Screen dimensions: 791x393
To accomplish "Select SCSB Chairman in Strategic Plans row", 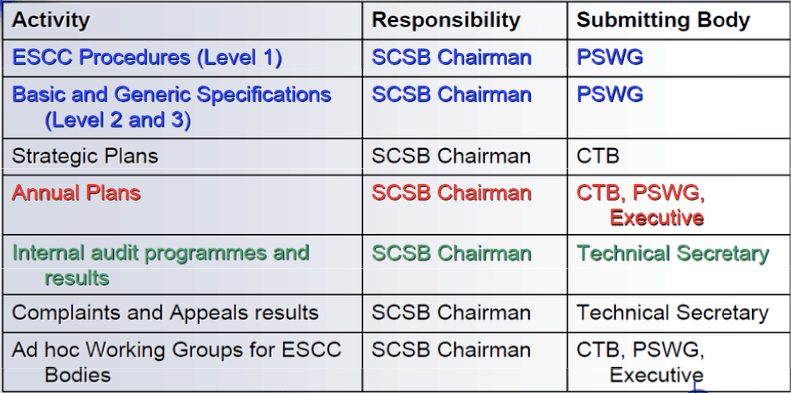I will point(451,156).
